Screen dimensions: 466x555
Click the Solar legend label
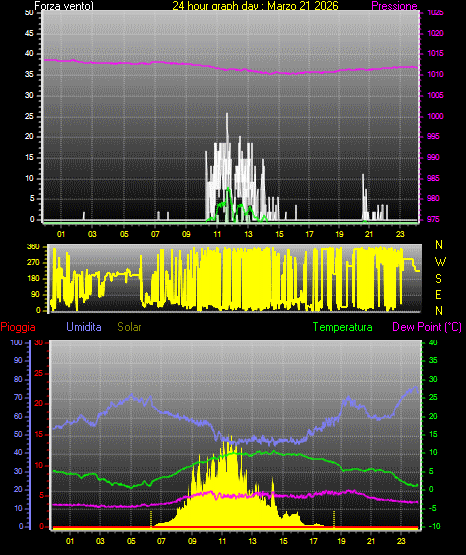coord(129,327)
